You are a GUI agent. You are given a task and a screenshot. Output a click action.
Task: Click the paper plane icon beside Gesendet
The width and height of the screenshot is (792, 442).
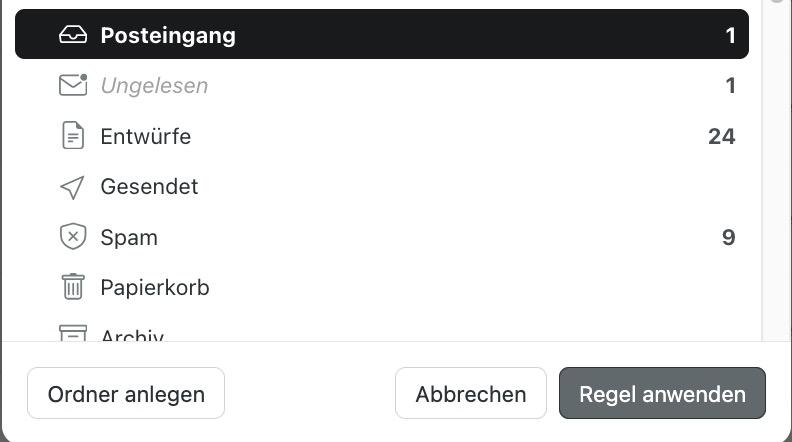[73, 187]
